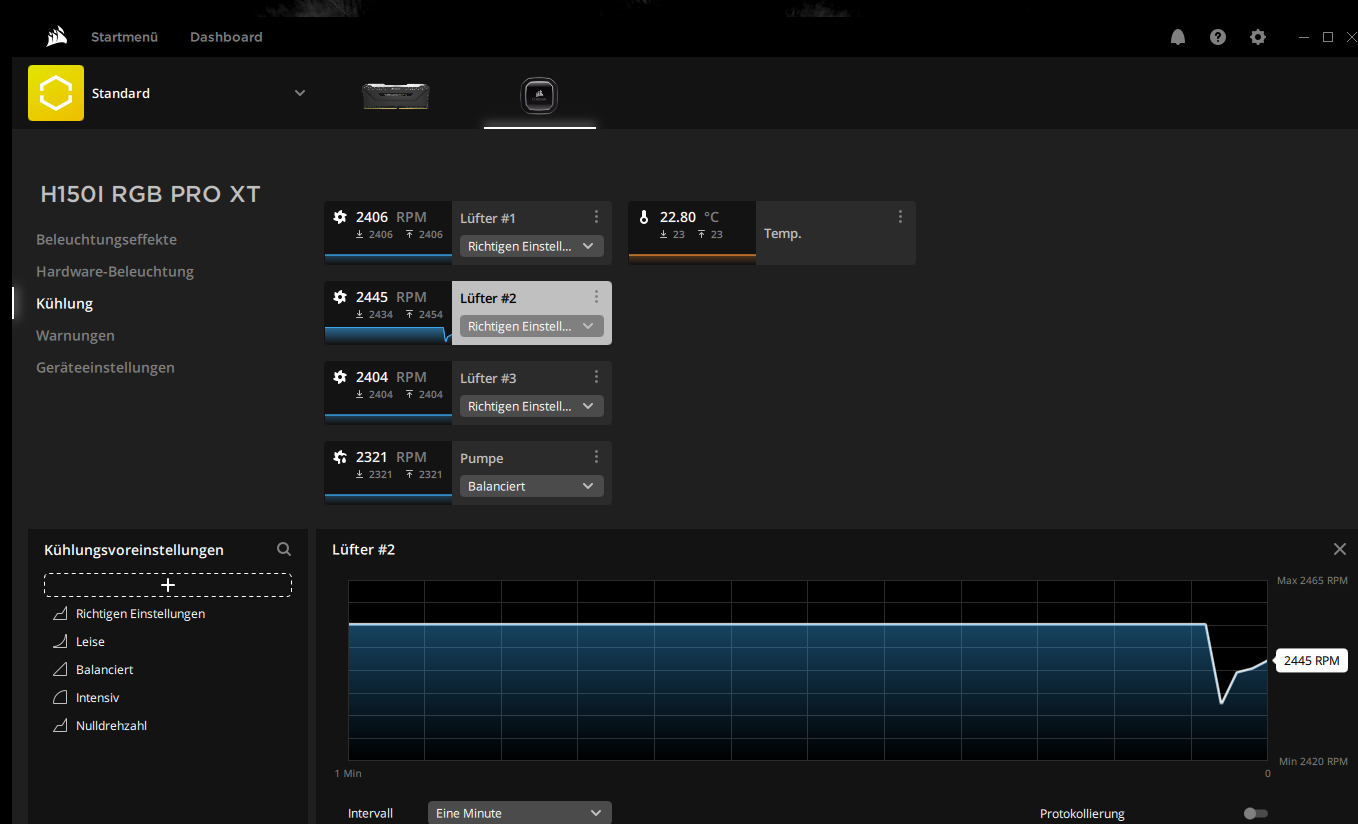Expand the Standard profile dropdown
This screenshot has width=1358, height=824.
click(x=300, y=93)
